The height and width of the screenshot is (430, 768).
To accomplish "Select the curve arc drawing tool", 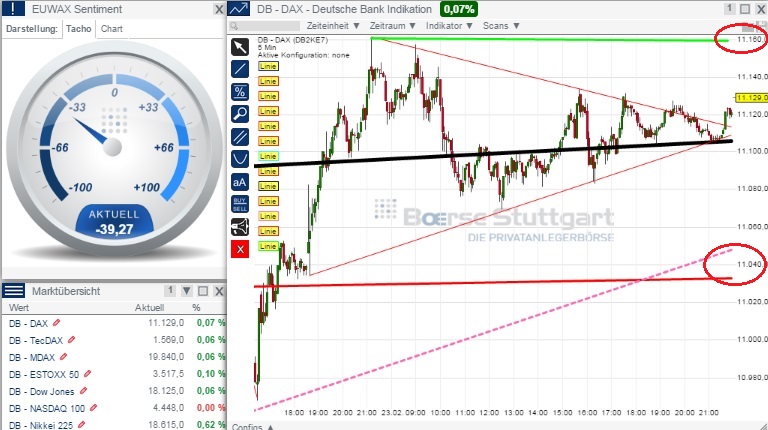I will tap(240, 159).
